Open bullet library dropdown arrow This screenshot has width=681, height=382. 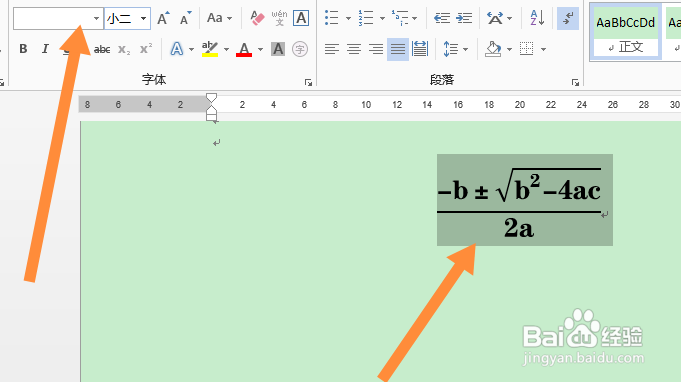click(348, 18)
